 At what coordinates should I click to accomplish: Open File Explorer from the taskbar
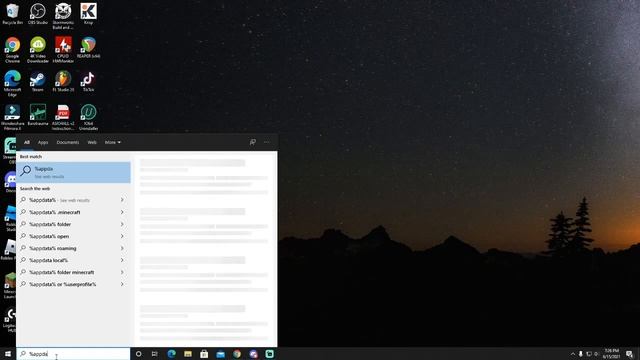[188, 354]
